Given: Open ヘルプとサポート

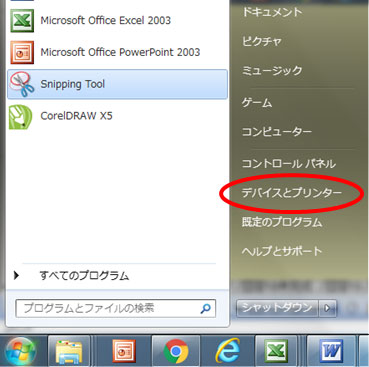Looking at the screenshot, I should pyautogui.click(x=282, y=251).
